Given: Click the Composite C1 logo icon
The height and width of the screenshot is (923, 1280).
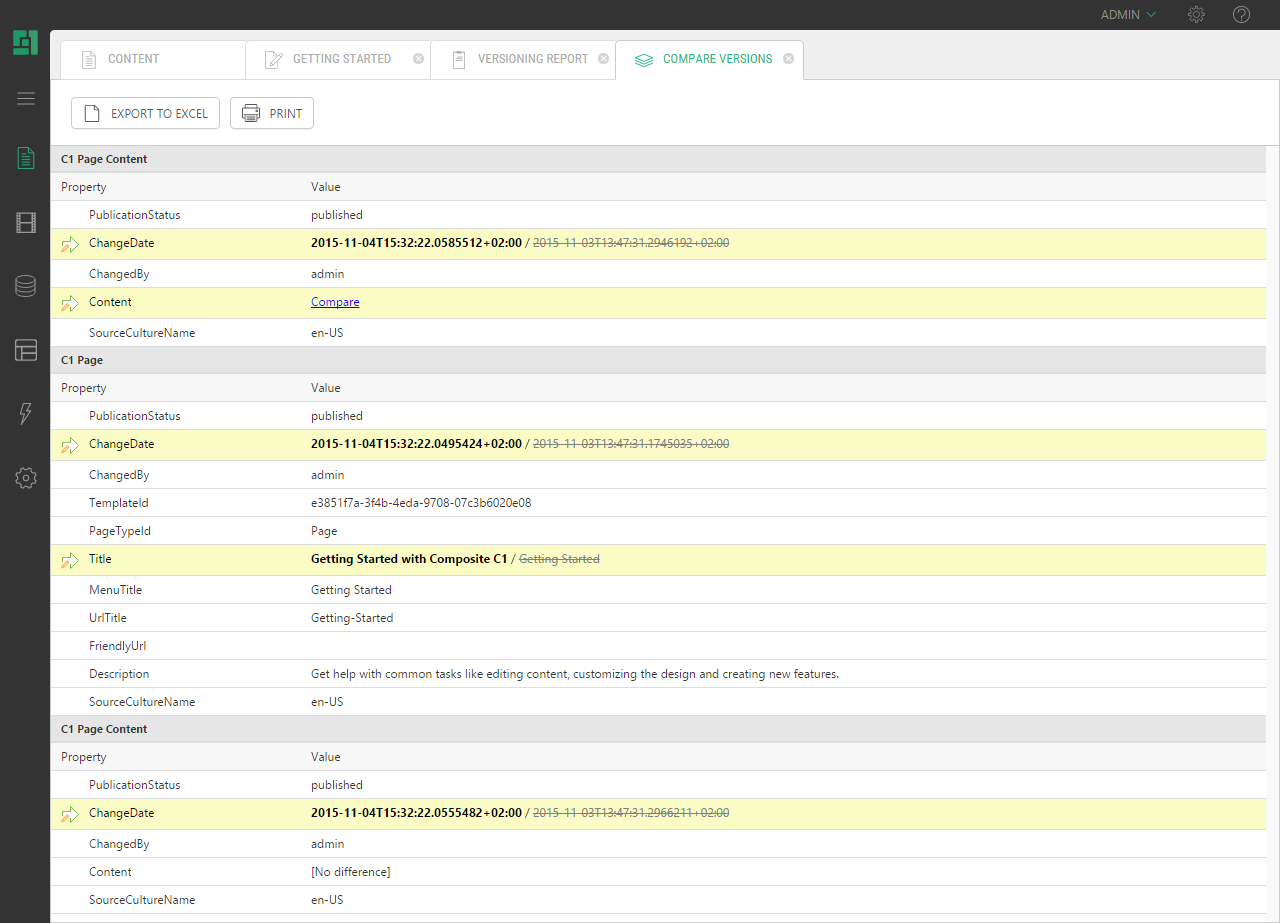Looking at the screenshot, I should click(x=25, y=43).
